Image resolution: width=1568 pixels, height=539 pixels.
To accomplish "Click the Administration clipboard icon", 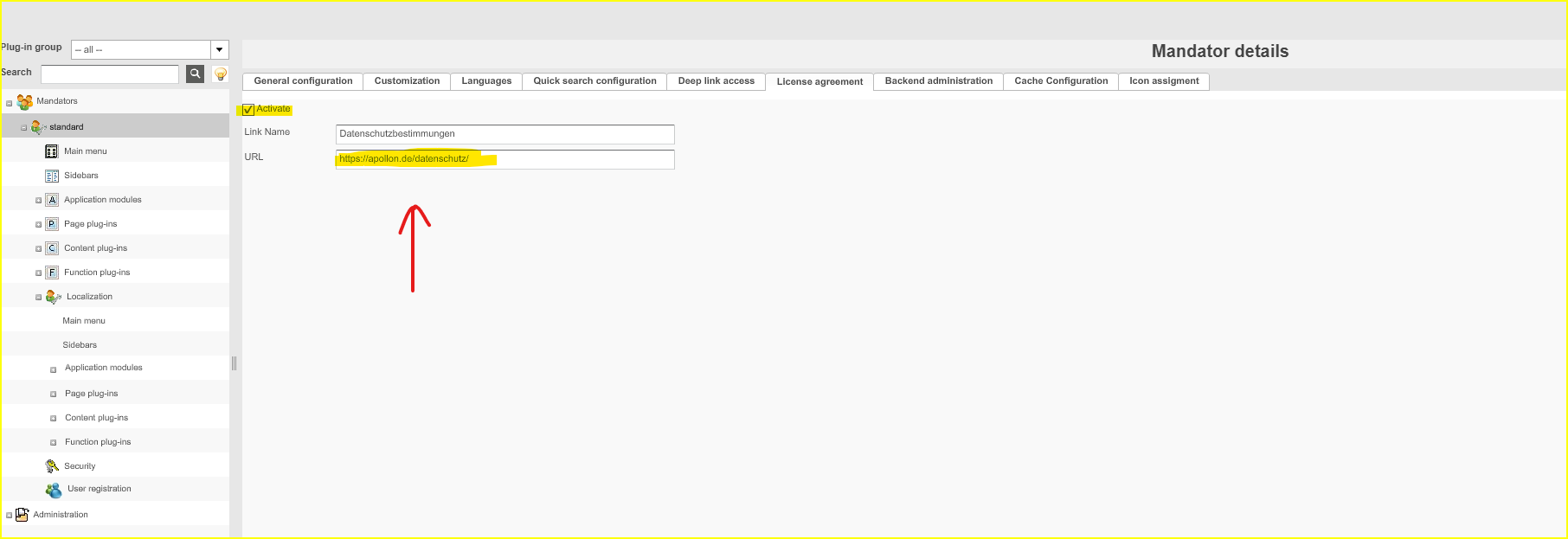I will (x=22, y=515).
